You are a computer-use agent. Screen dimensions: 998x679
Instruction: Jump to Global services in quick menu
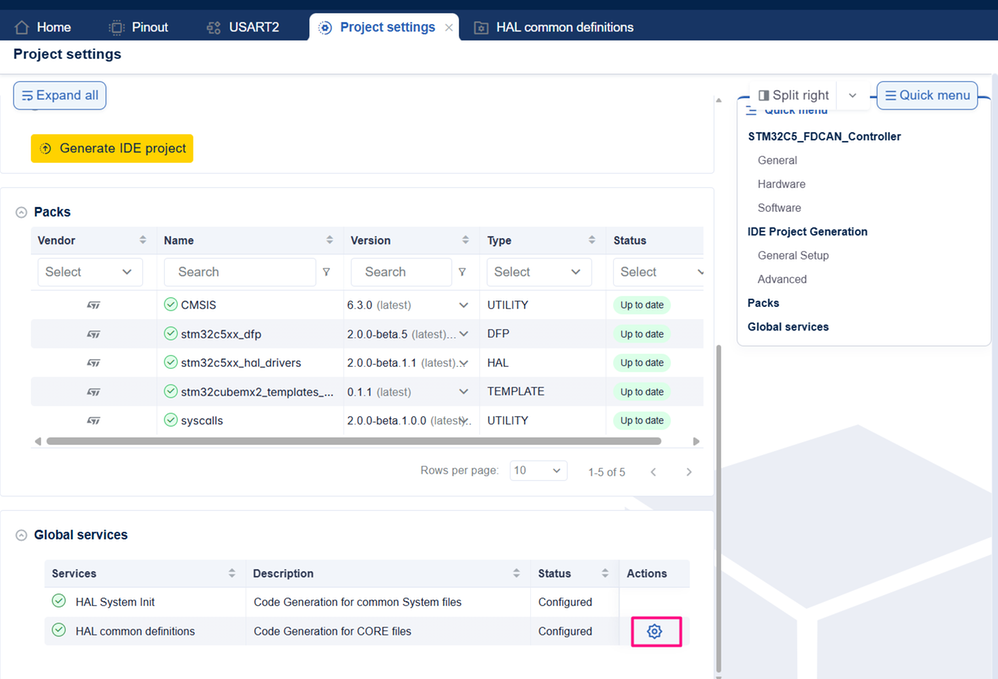pyautogui.click(x=788, y=327)
